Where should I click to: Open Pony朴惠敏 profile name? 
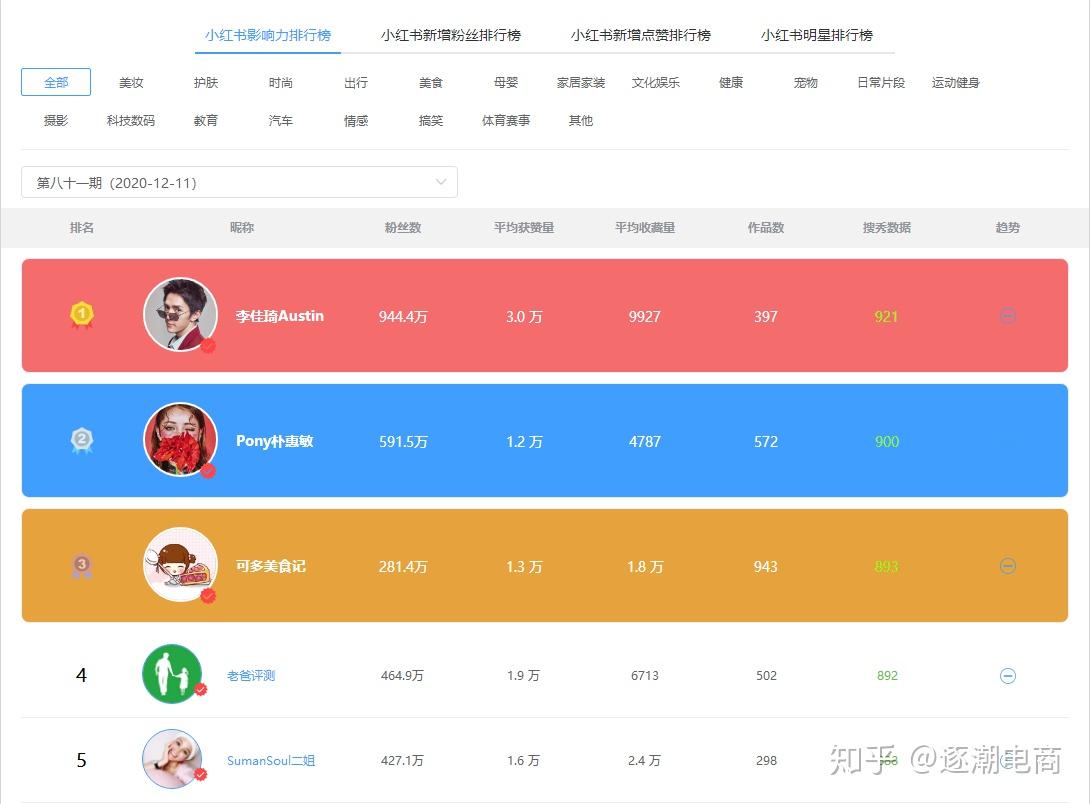[x=275, y=441]
